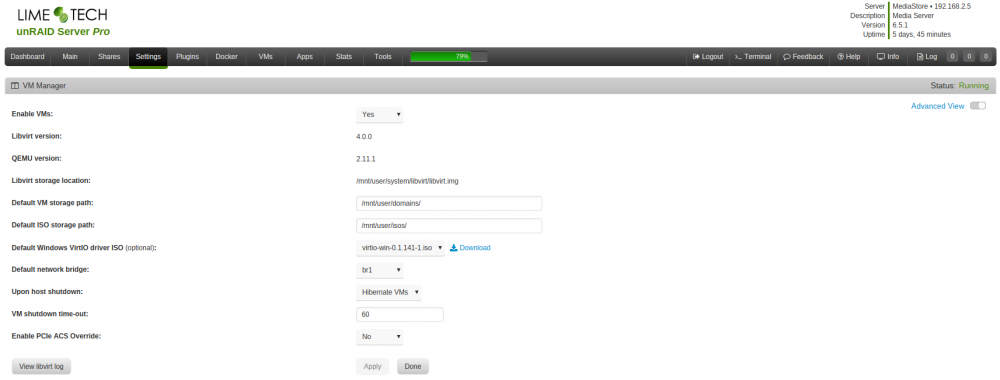1000x380 pixels.
Task: Click the middle notification counter badge
Action: [969, 57]
